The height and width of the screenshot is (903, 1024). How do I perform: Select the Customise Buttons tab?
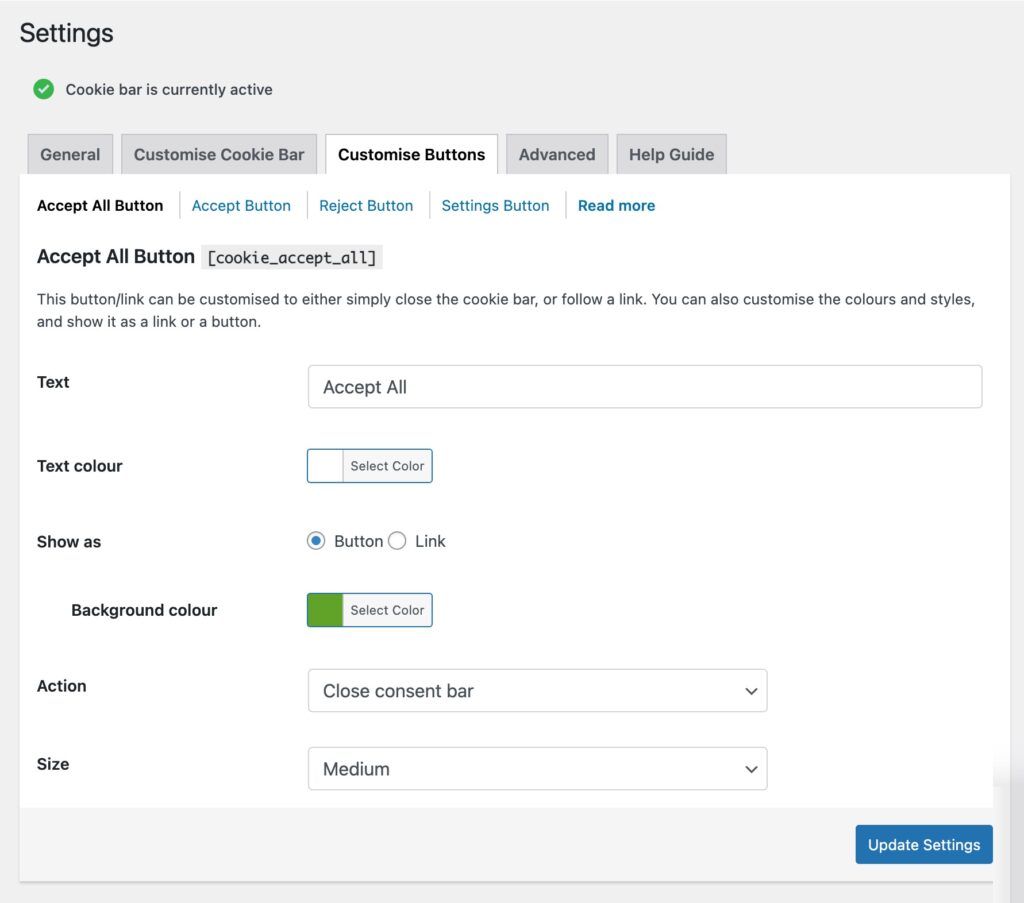pyautogui.click(x=411, y=154)
